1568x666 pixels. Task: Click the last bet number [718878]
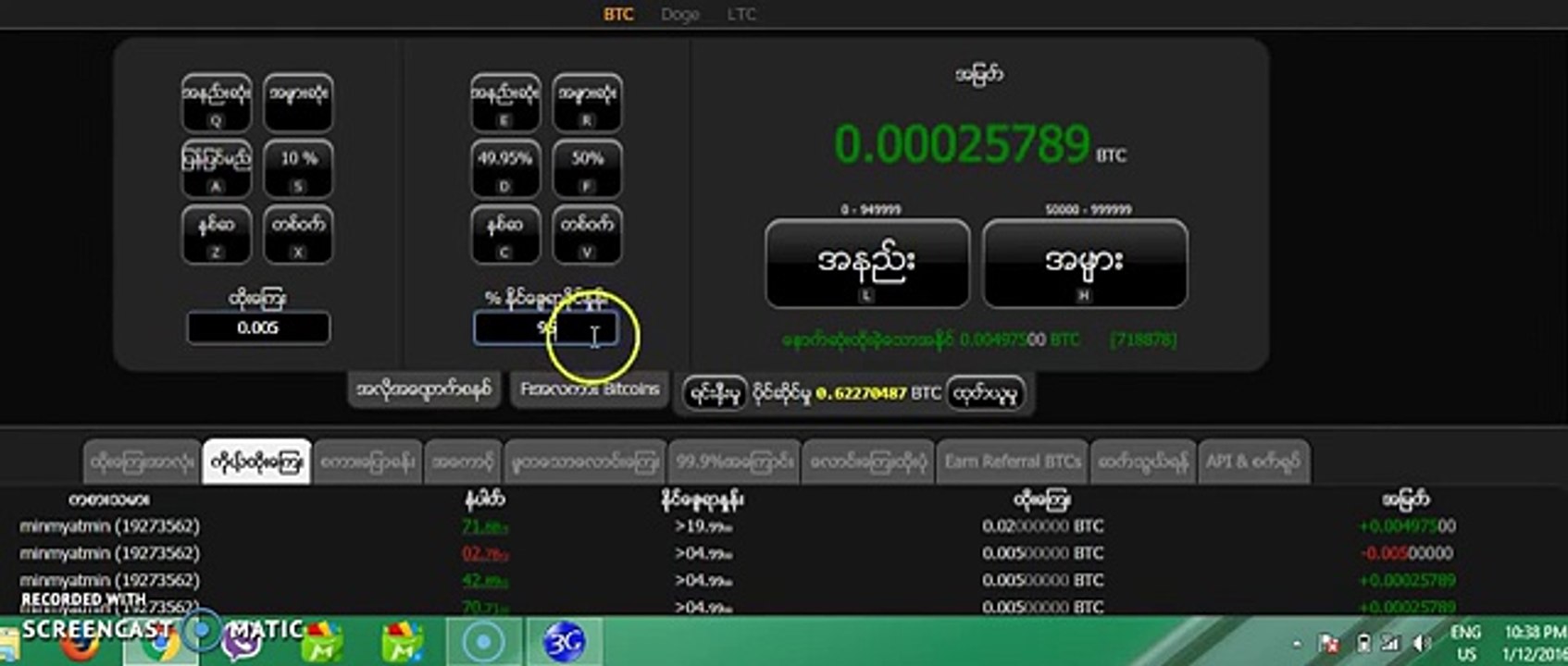click(1143, 339)
